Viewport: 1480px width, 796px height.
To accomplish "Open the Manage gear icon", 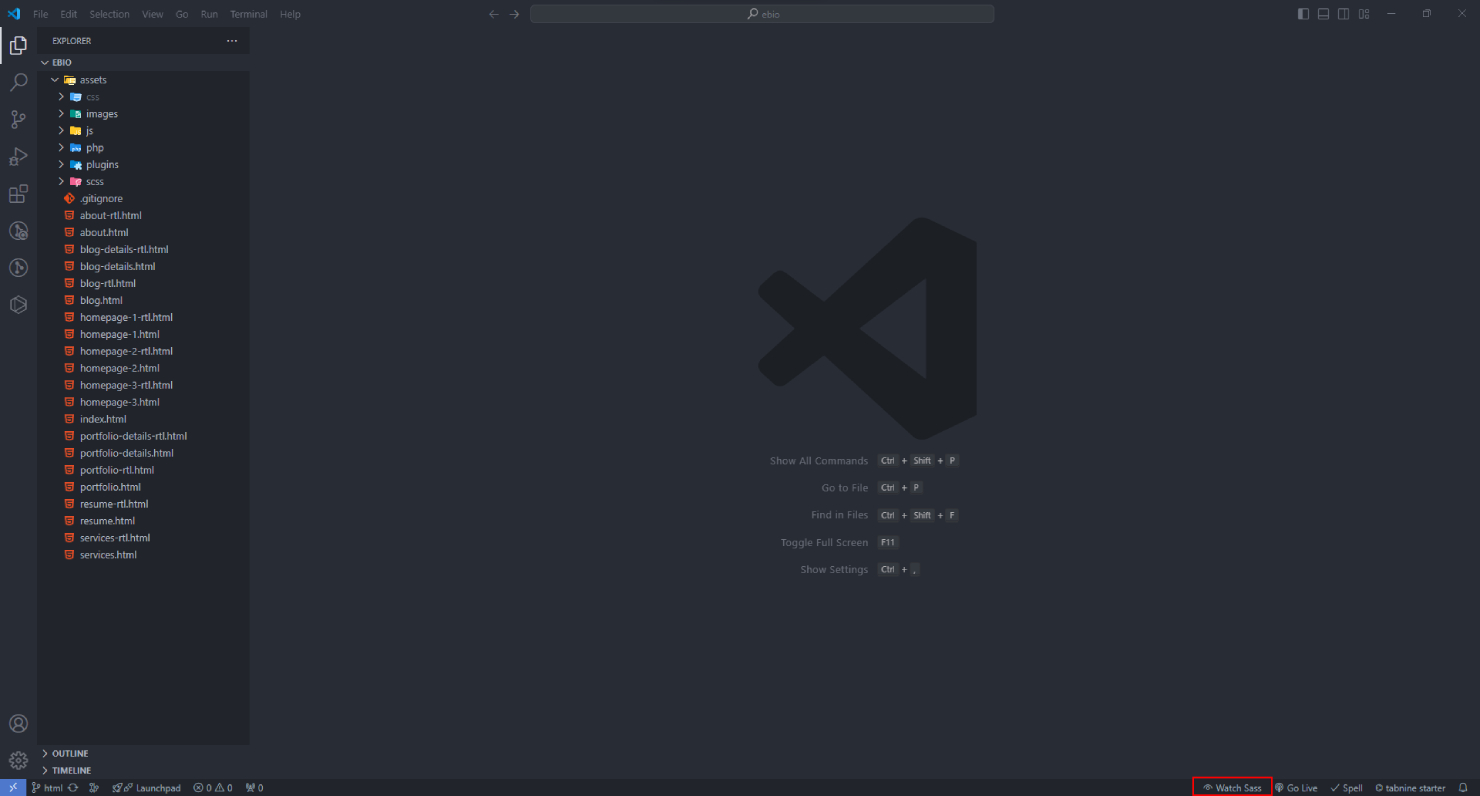I will pyautogui.click(x=18, y=760).
